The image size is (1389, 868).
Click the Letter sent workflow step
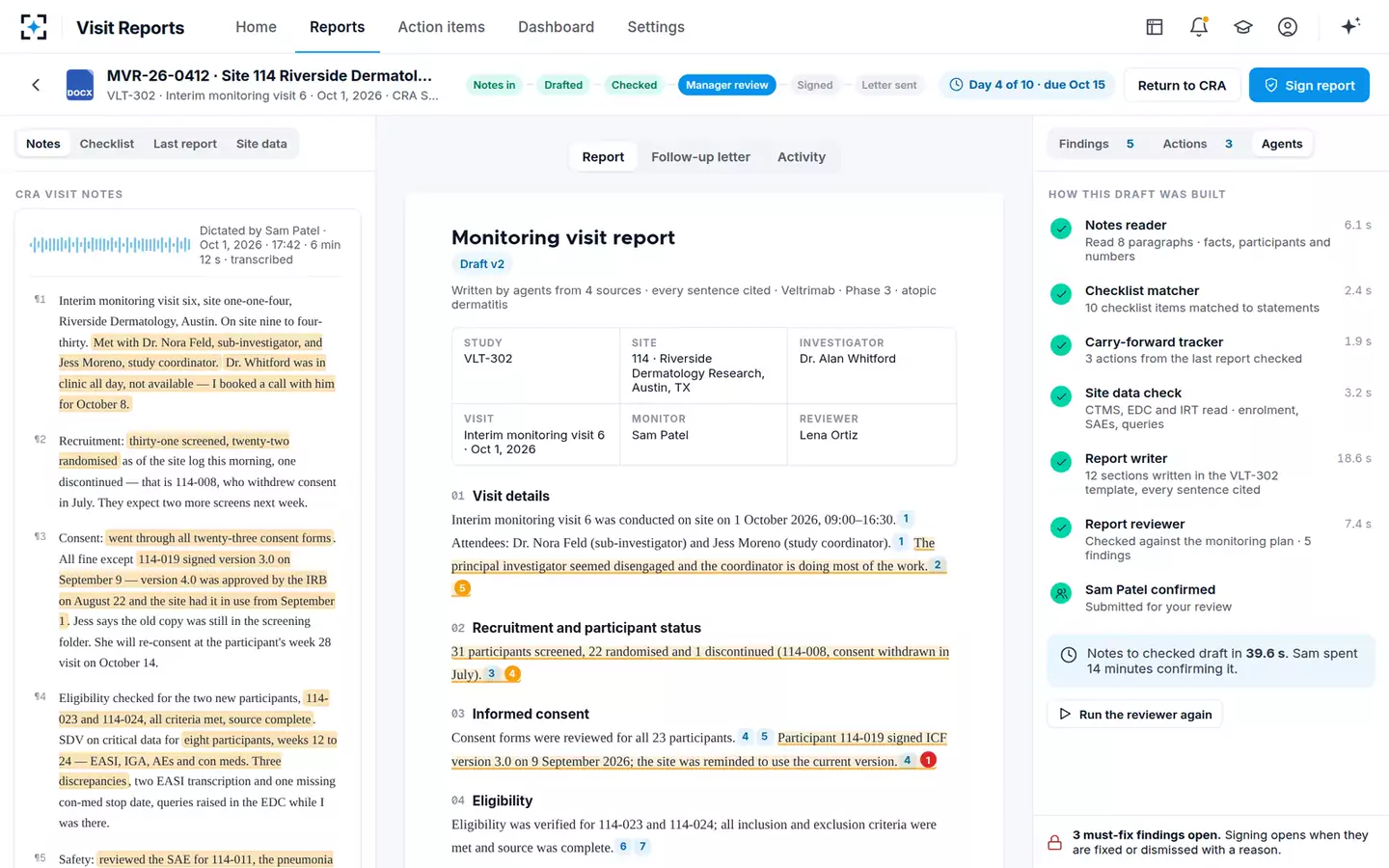(888, 85)
